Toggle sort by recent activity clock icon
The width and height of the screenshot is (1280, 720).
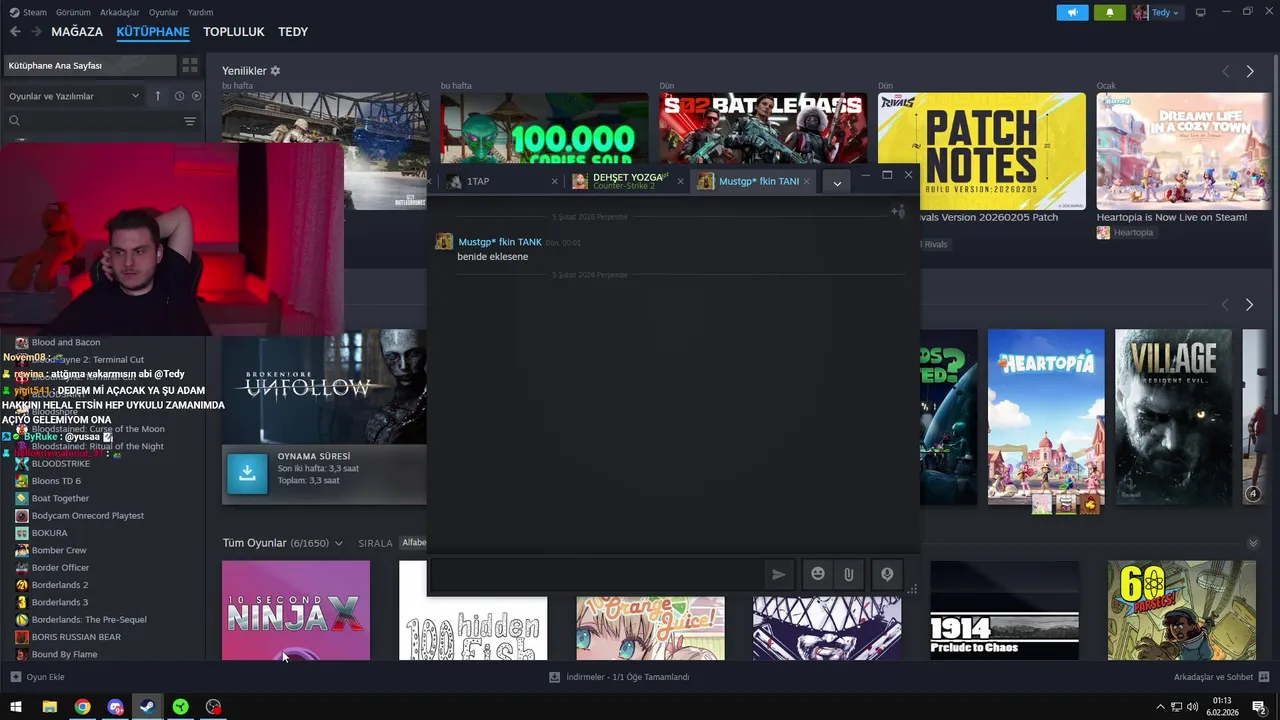point(180,96)
